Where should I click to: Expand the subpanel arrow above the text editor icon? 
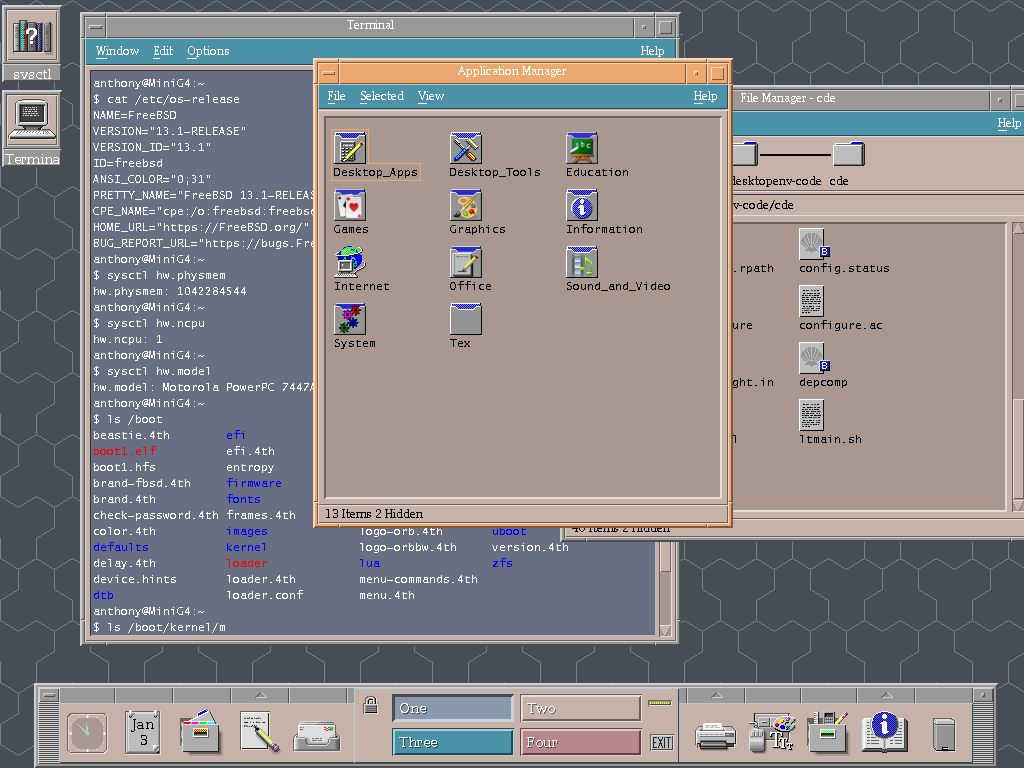(260, 694)
